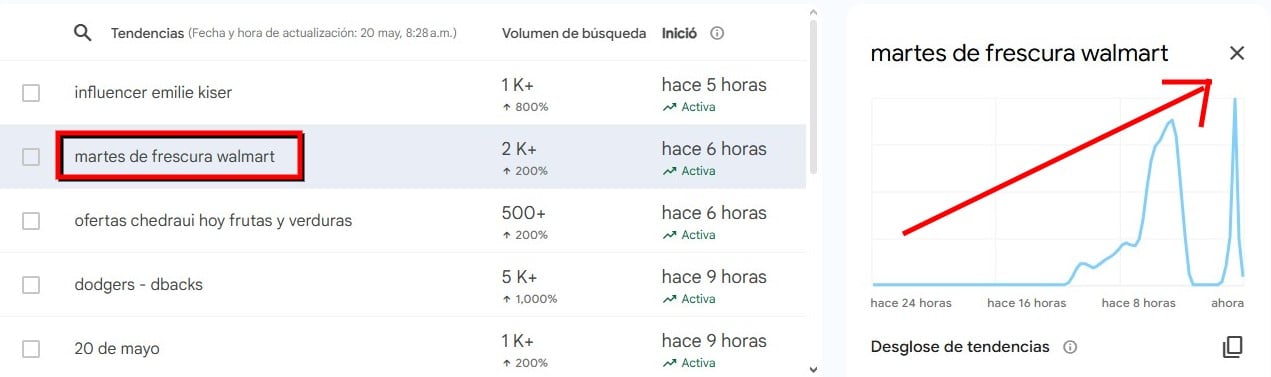Enable the dodgers - dbacks checkbox
This screenshot has width=1271, height=377.
tap(31, 285)
